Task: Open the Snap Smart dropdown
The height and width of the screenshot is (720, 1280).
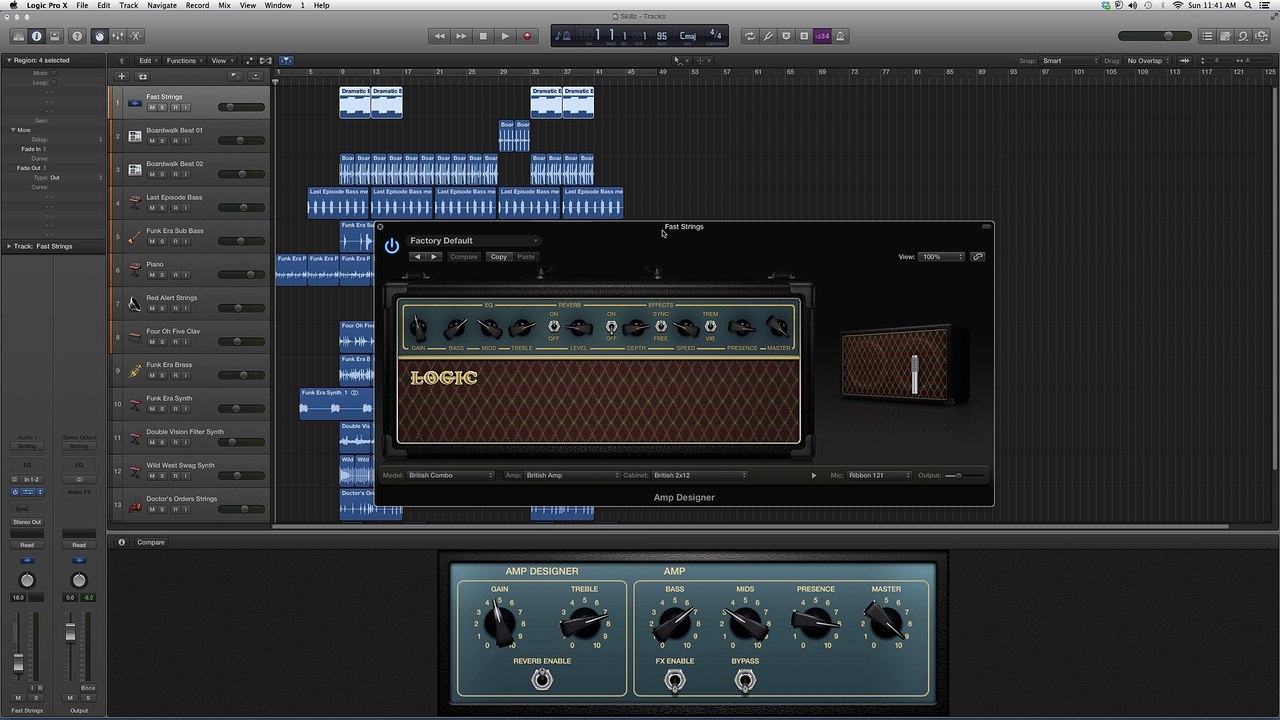Action: coord(1069,61)
